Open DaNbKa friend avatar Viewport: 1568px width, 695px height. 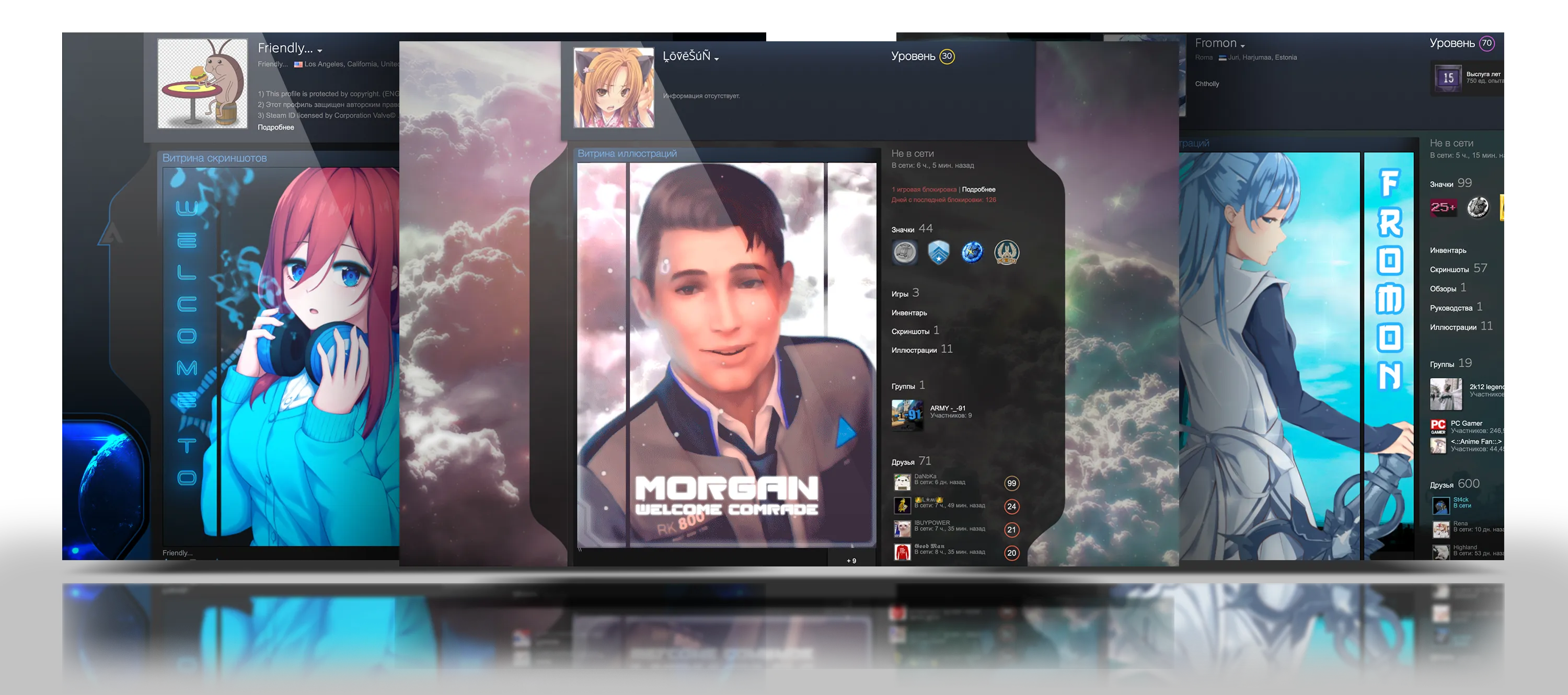902,482
